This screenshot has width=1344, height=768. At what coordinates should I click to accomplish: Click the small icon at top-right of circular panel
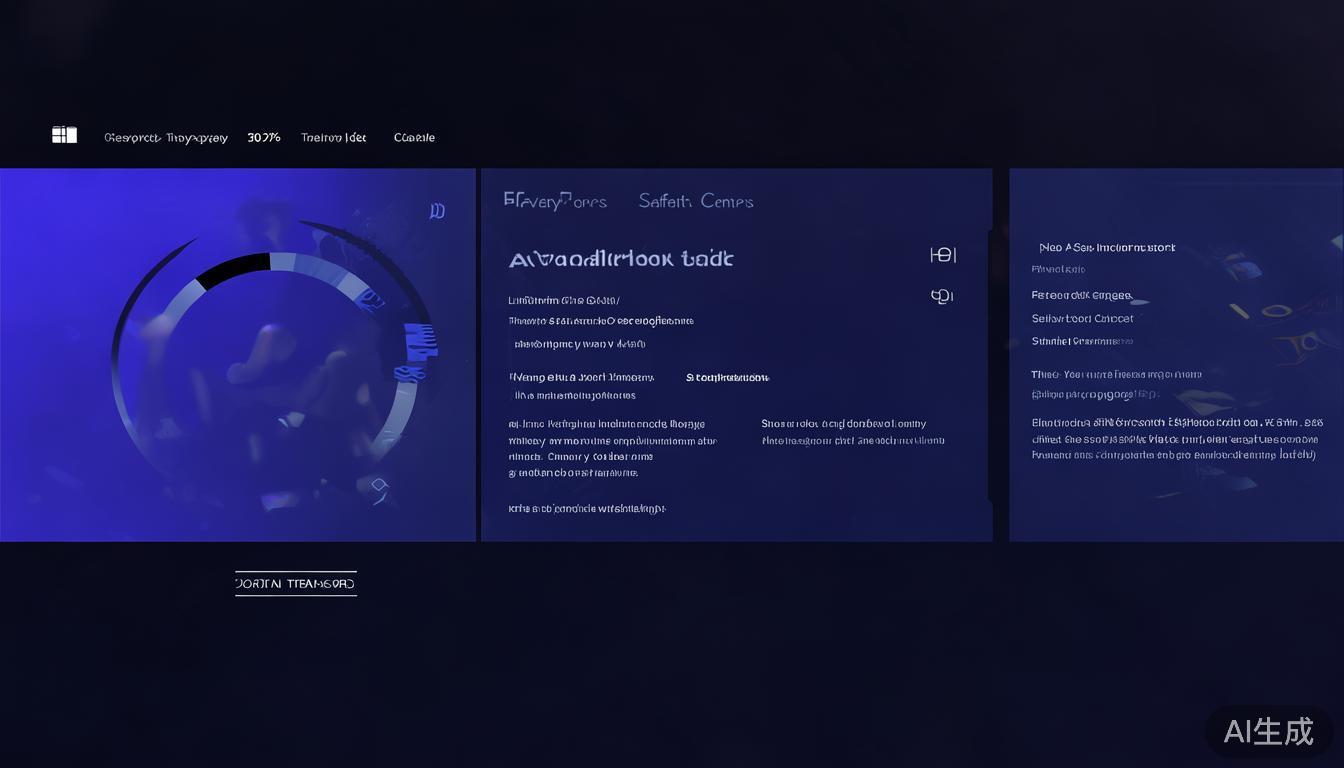pos(437,211)
